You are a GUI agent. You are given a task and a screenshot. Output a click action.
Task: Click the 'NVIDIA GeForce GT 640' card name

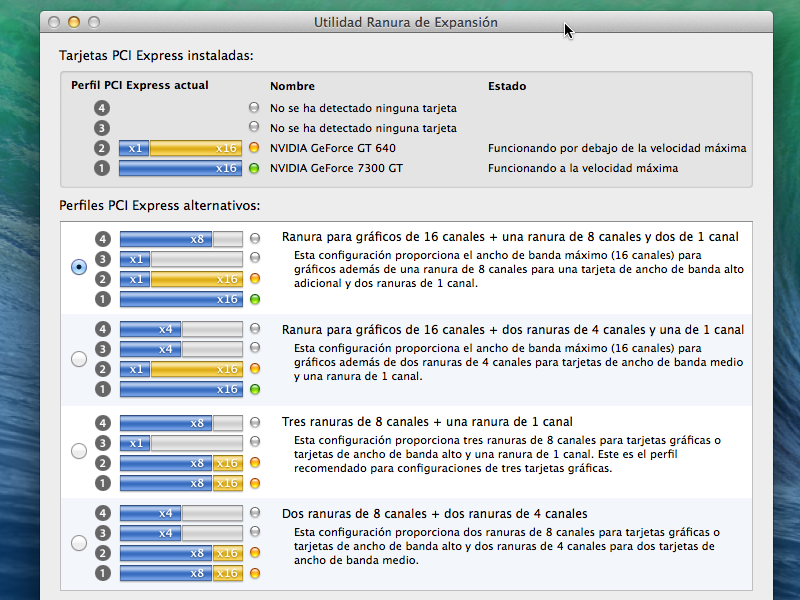click(x=333, y=148)
